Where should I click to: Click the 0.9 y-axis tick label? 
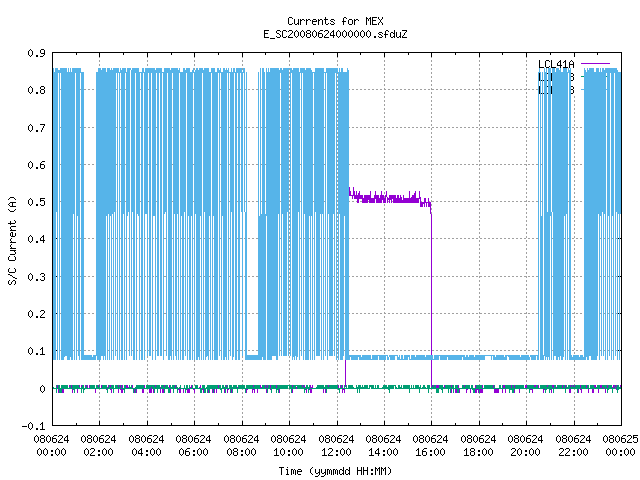tap(36, 53)
